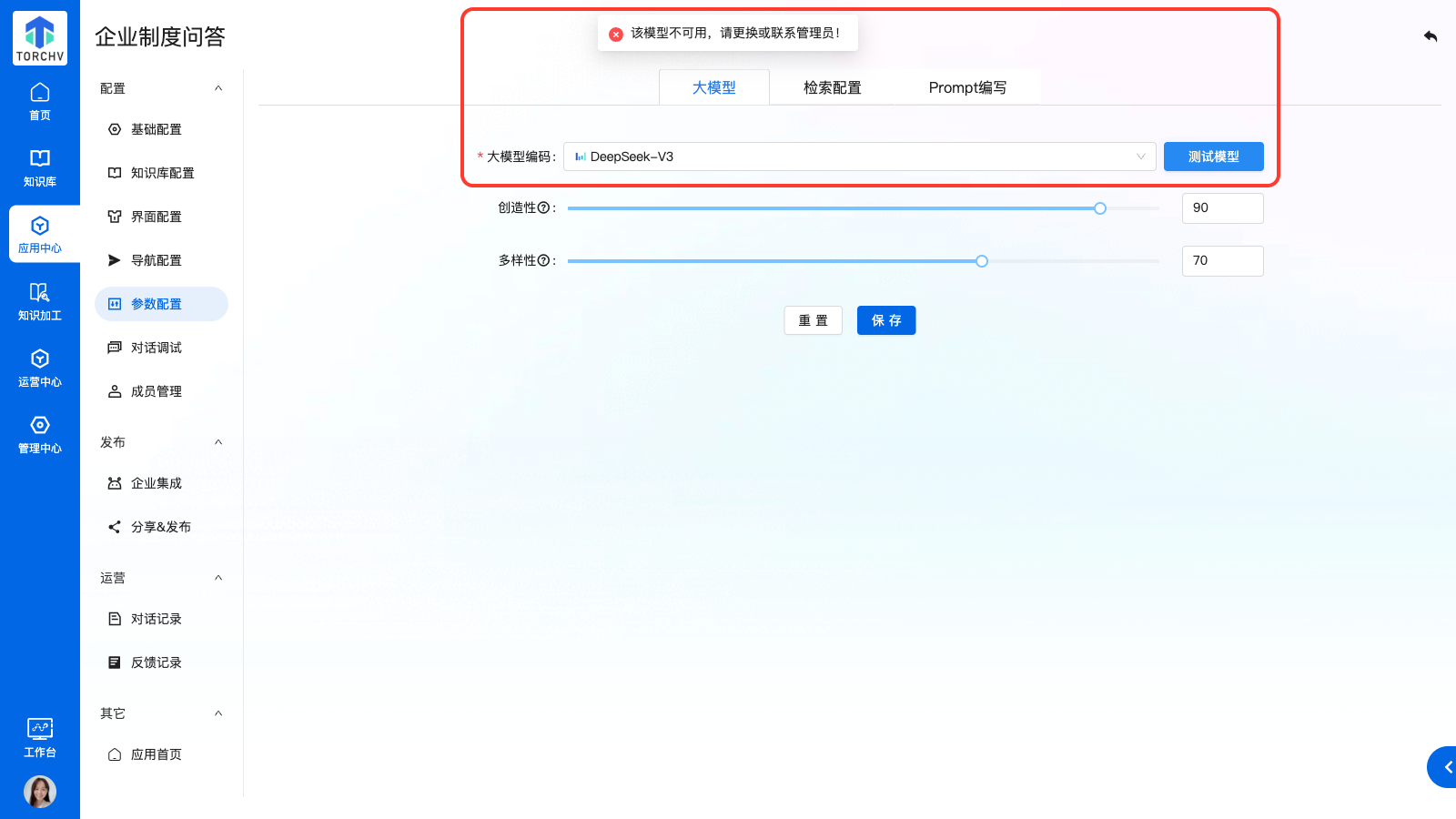The width and height of the screenshot is (1456, 819).
Task: Open the 工作台 workspace icon
Action: [40, 738]
